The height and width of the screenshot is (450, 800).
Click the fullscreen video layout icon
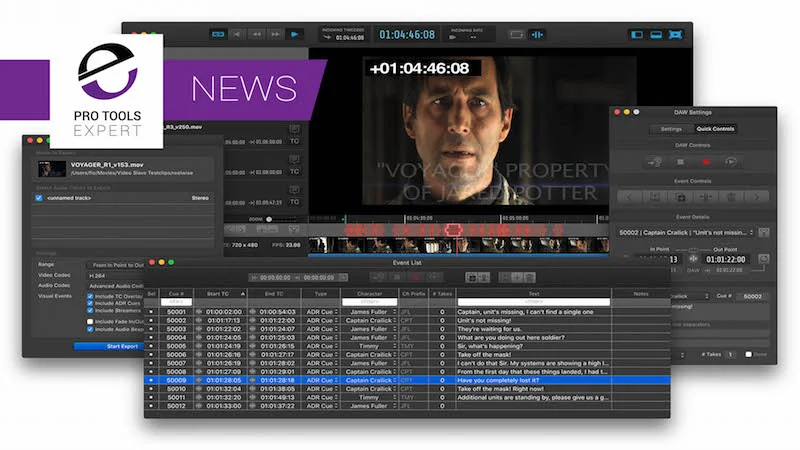click(x=676, y=35)
